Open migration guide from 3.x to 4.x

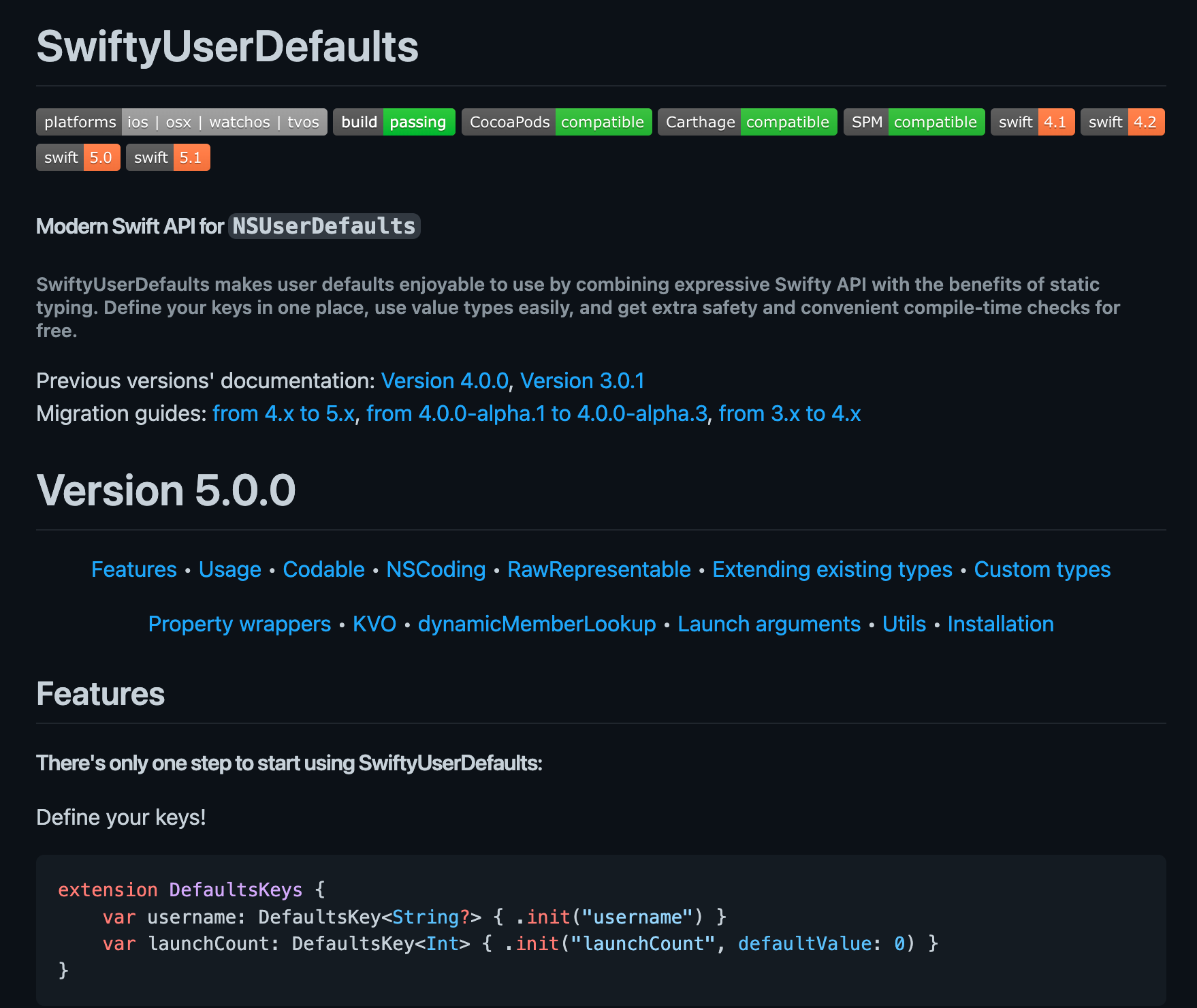pyautogui.click(x=790, y=413)
